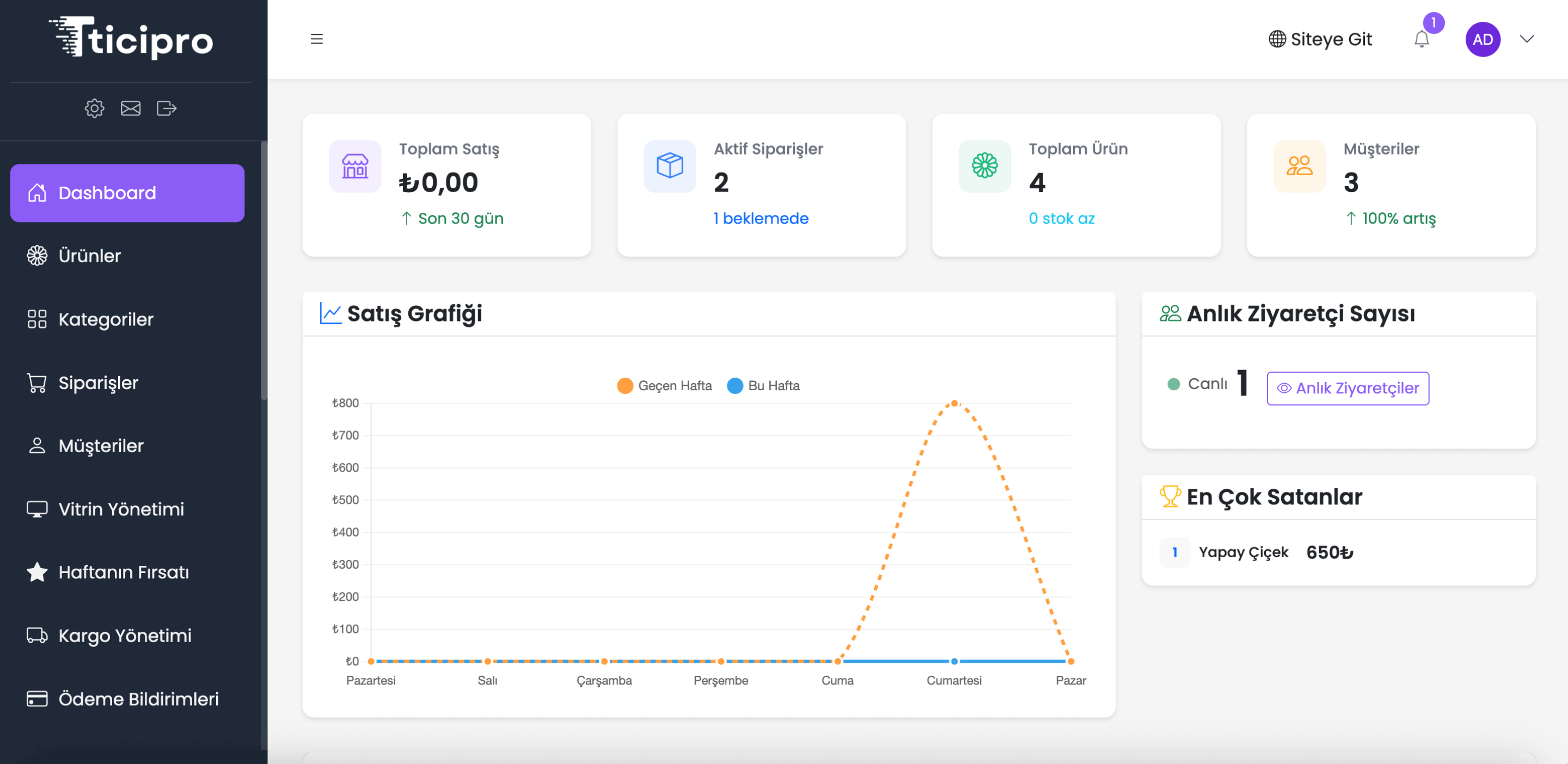Toggle sidebar with hamburger menu icon
The height and width of the screenshot is (764, 1568).
tap(316, 39)
